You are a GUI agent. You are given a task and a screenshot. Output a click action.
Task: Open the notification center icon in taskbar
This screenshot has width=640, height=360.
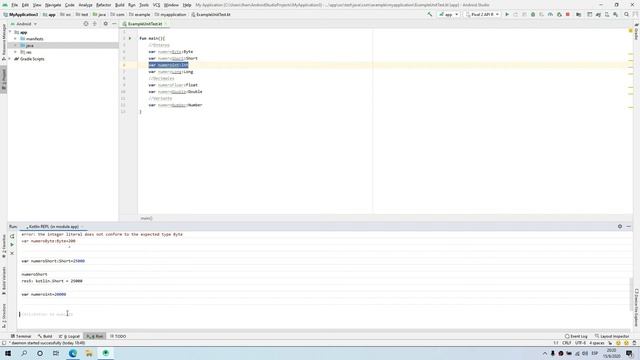629,353
